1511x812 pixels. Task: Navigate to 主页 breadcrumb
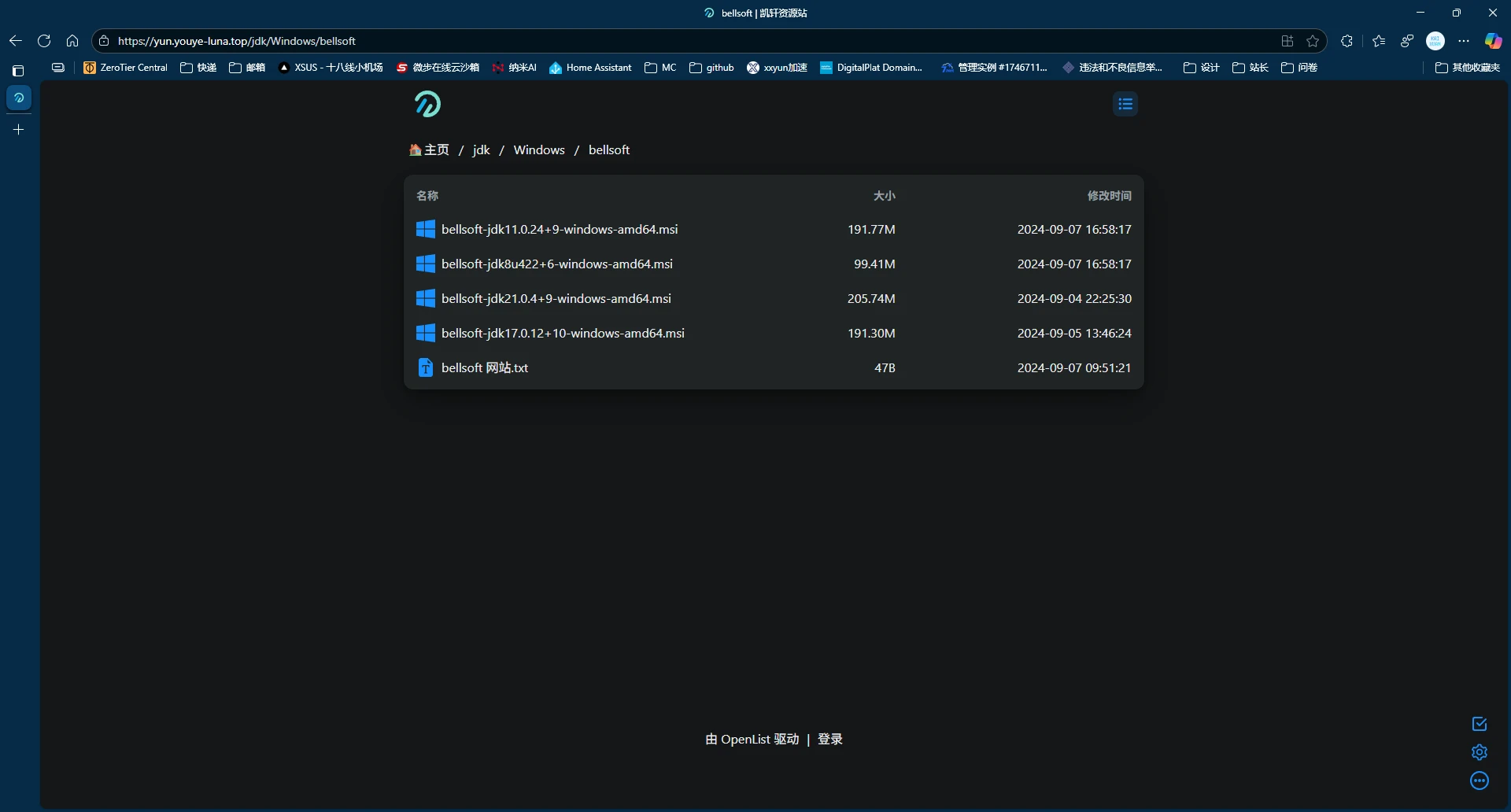430,149
